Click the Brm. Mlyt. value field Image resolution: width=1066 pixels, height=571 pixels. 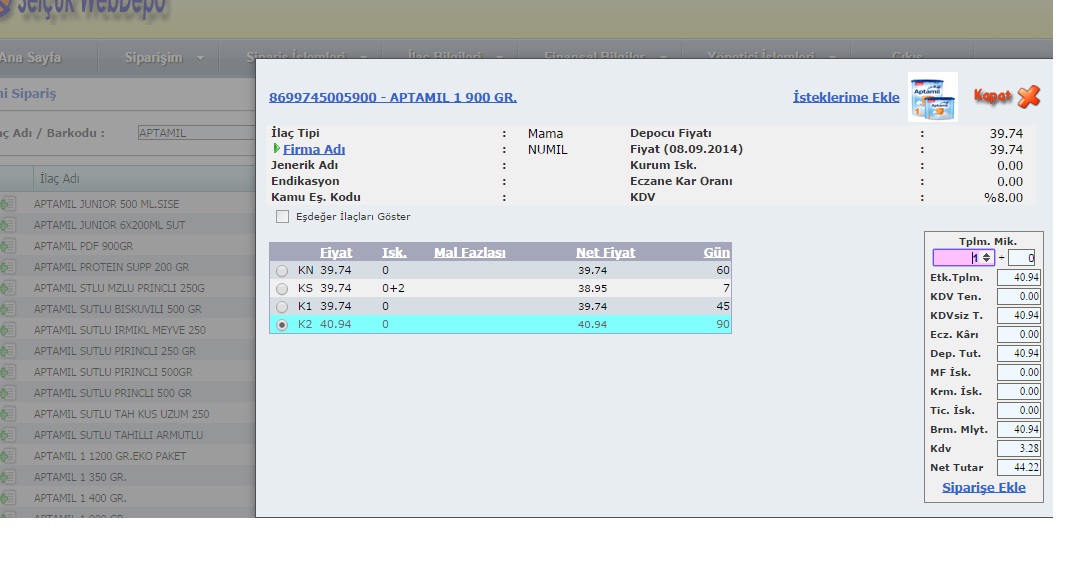point(1018,430)
